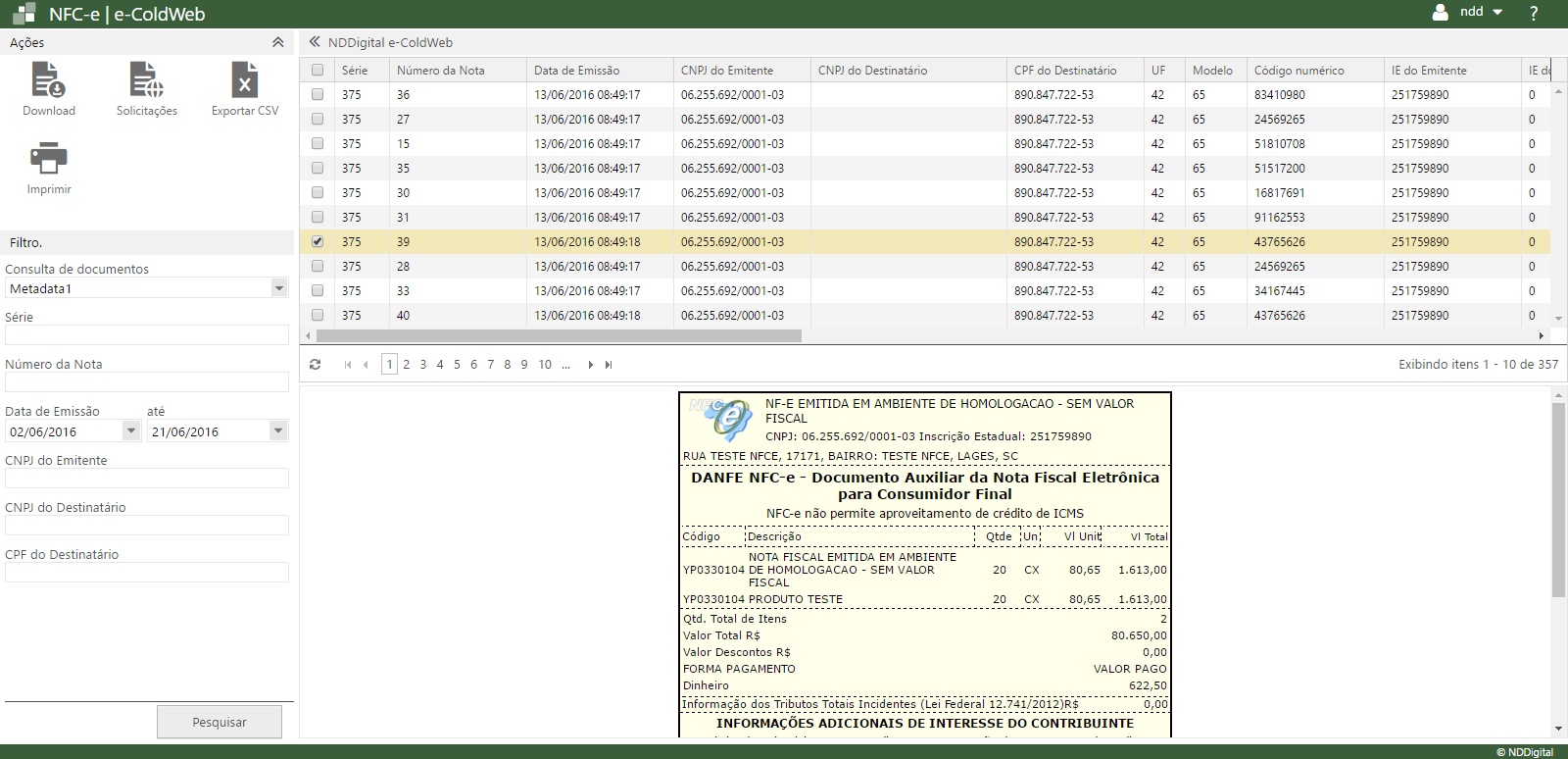Toggle the select-all header checkbox
This screenshot has height=759, width=1568.
(318, 71)
